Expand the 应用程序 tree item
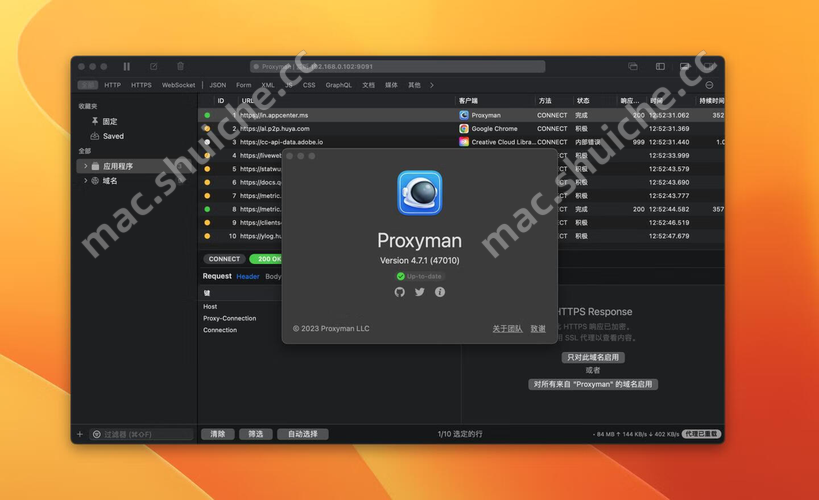The height and width of the screenshot is (500, 819). tap(85, 166)
